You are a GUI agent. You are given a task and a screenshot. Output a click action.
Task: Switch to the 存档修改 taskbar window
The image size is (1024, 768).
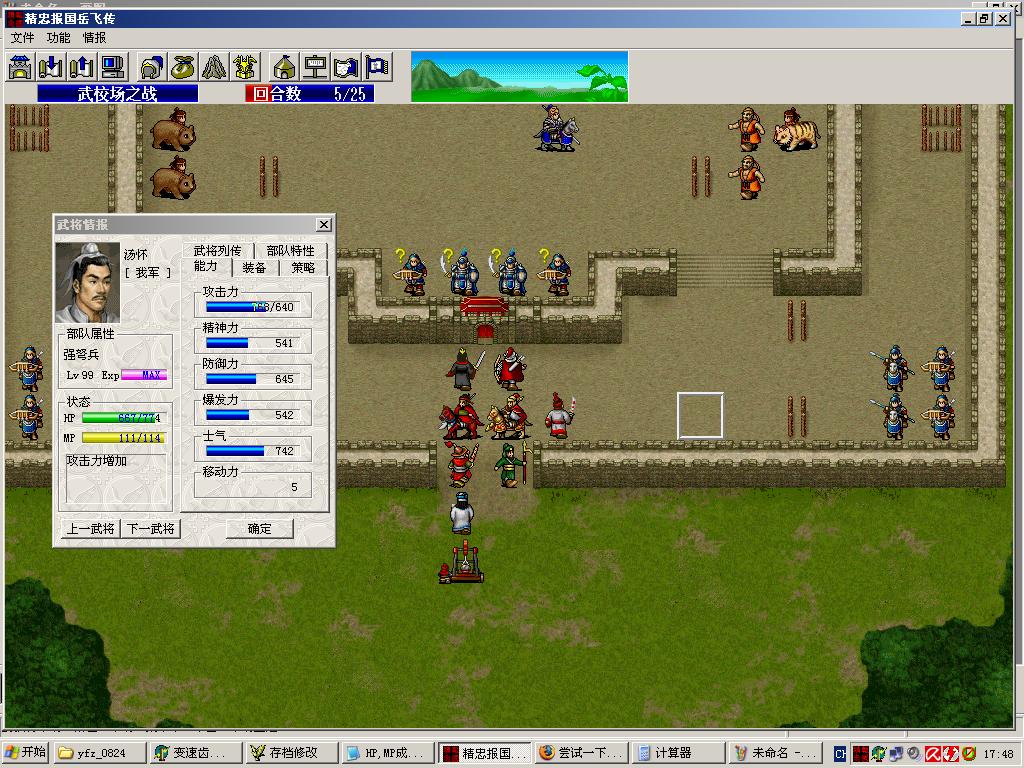[292, 753]
